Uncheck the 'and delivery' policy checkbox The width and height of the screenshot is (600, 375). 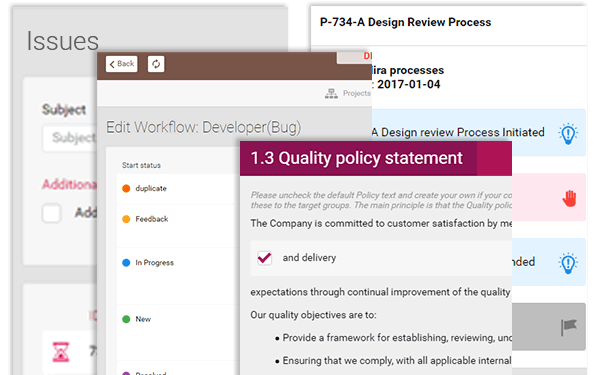264,258
